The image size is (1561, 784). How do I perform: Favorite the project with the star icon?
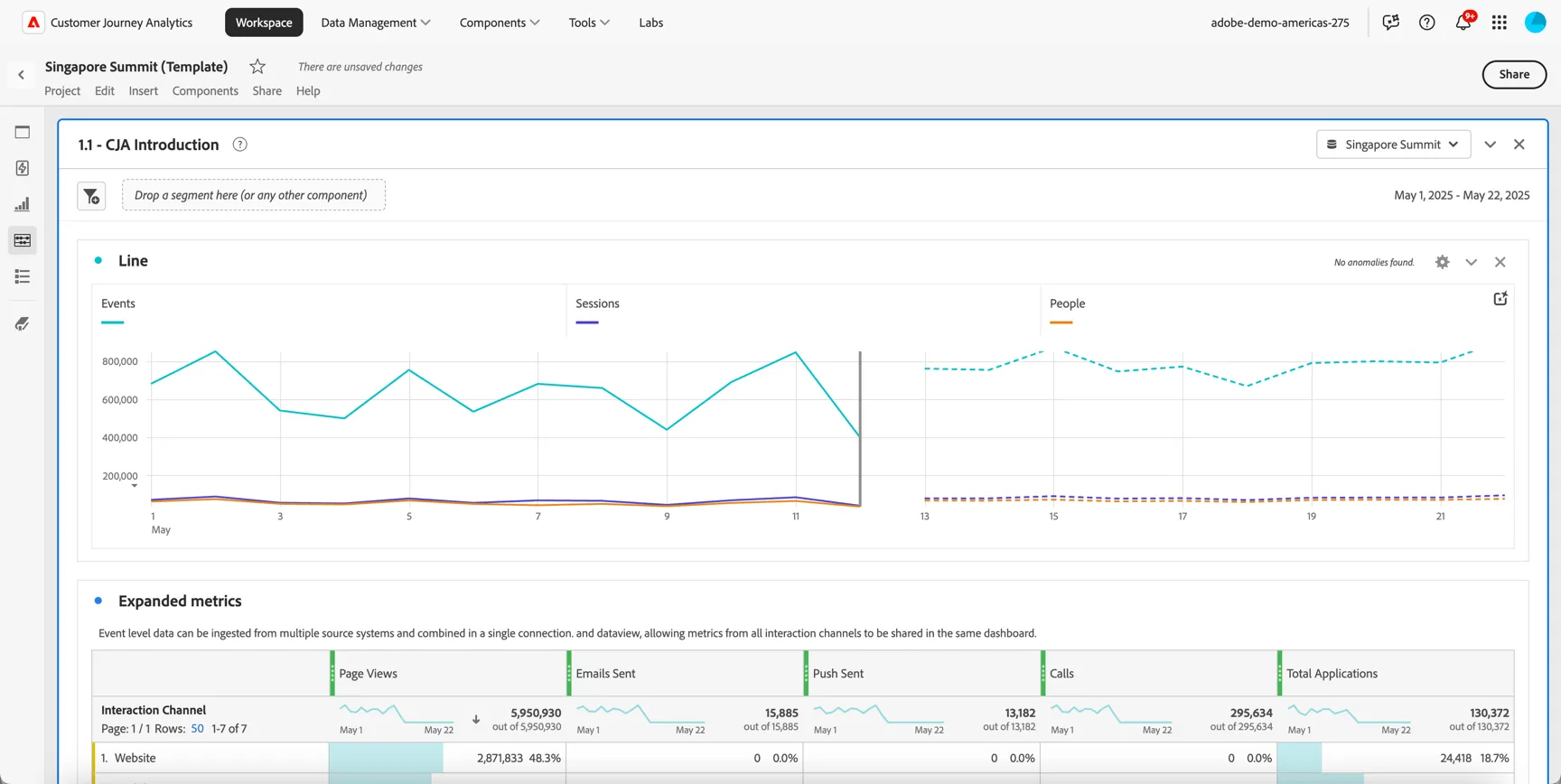257,66
